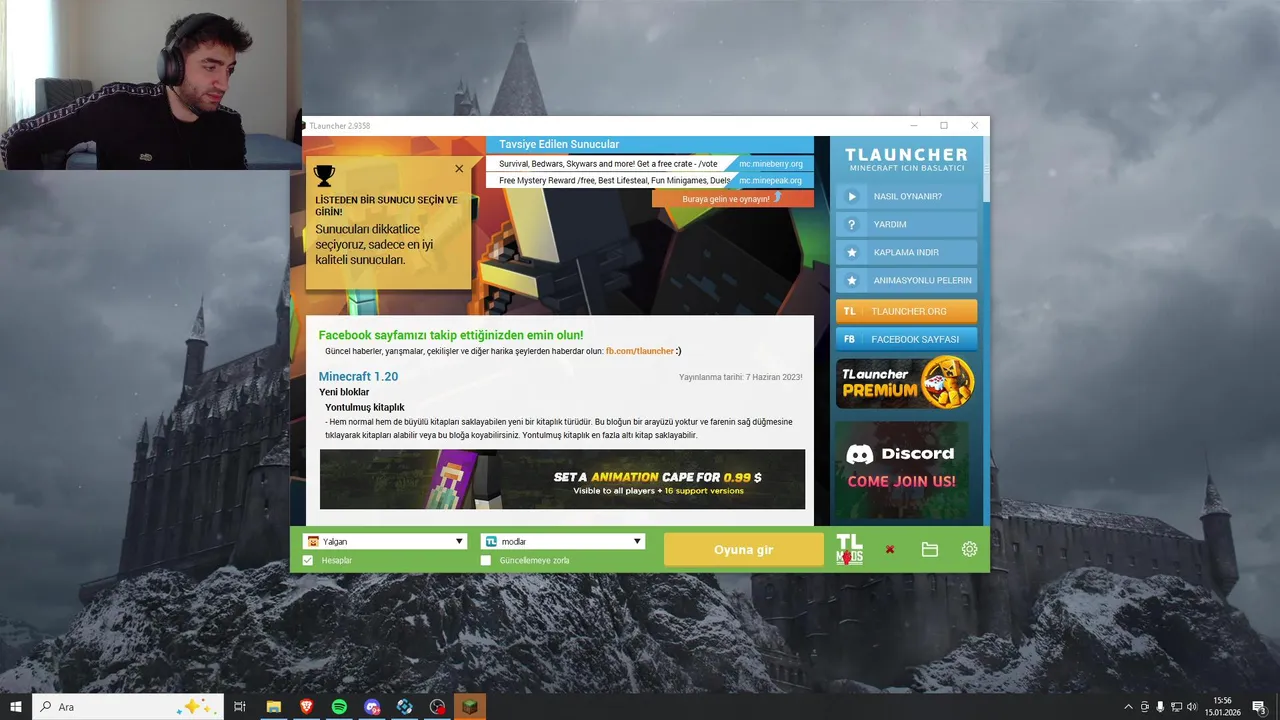Open the TL Mods icon

tap(849, 549)
